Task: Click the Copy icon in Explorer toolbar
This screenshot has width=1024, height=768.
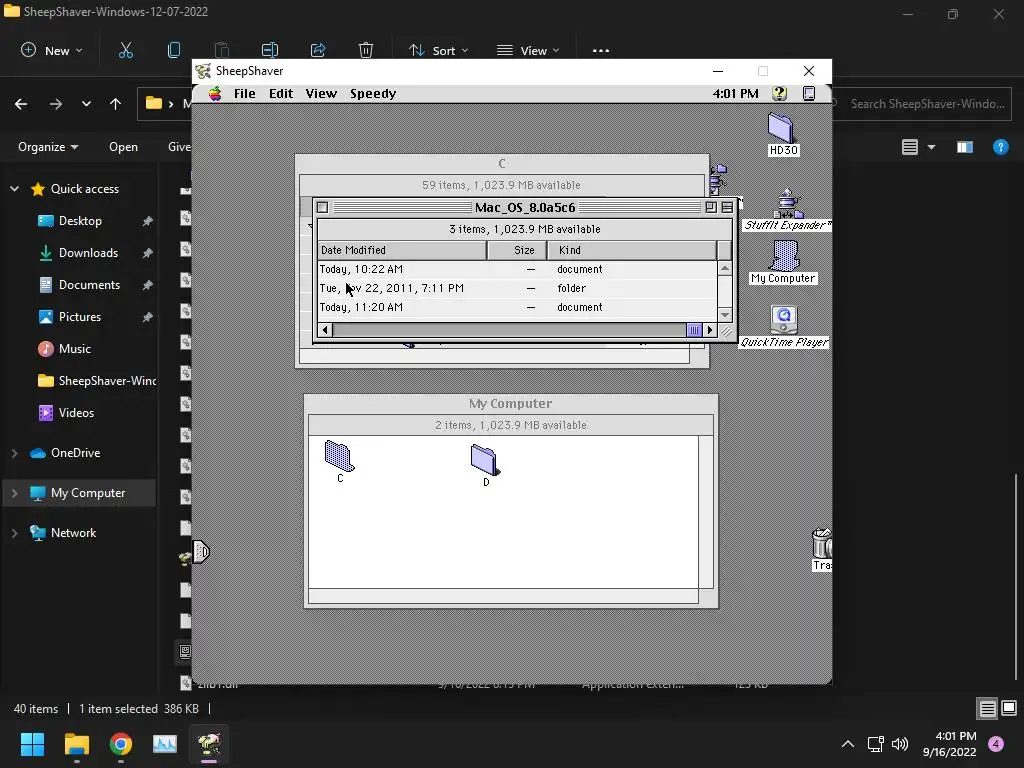Action: tap(174, 50)
